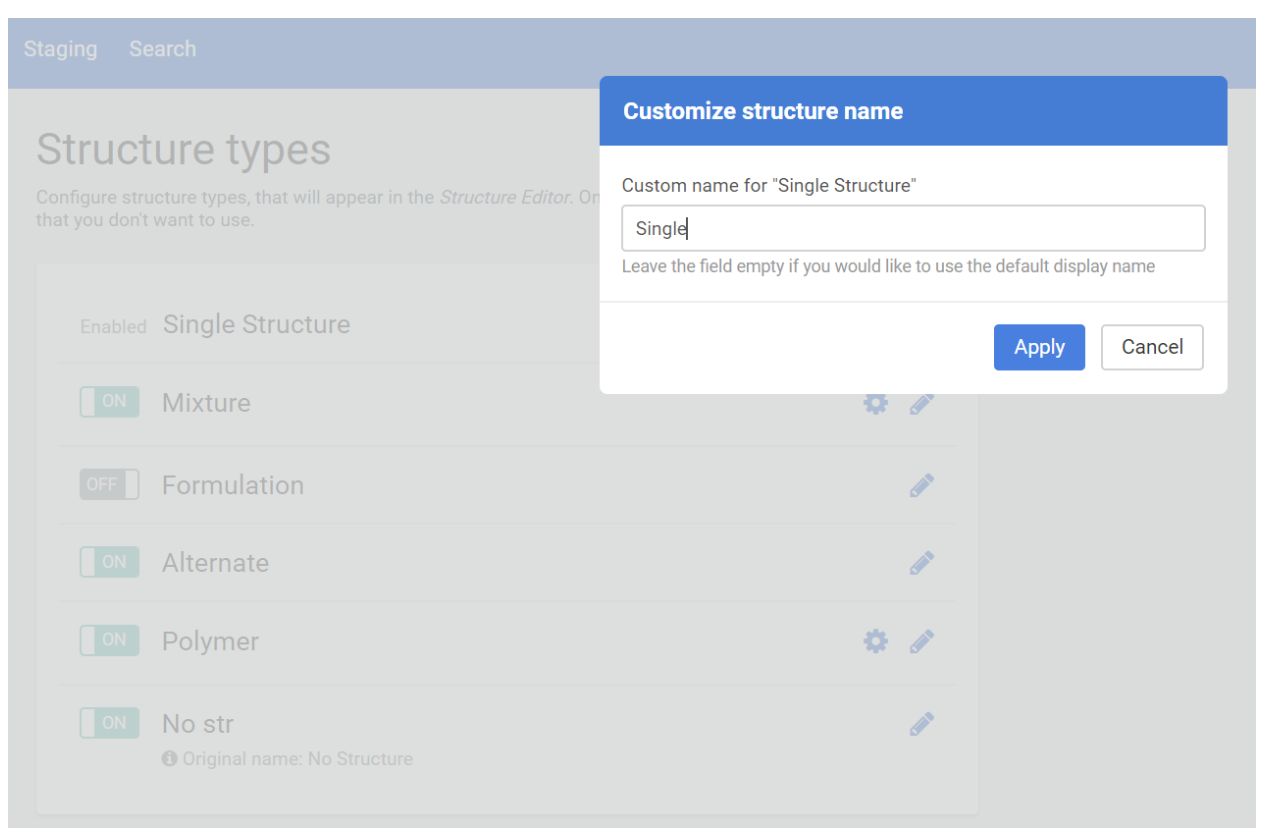Go to the Staging menu

click(60, 49)
